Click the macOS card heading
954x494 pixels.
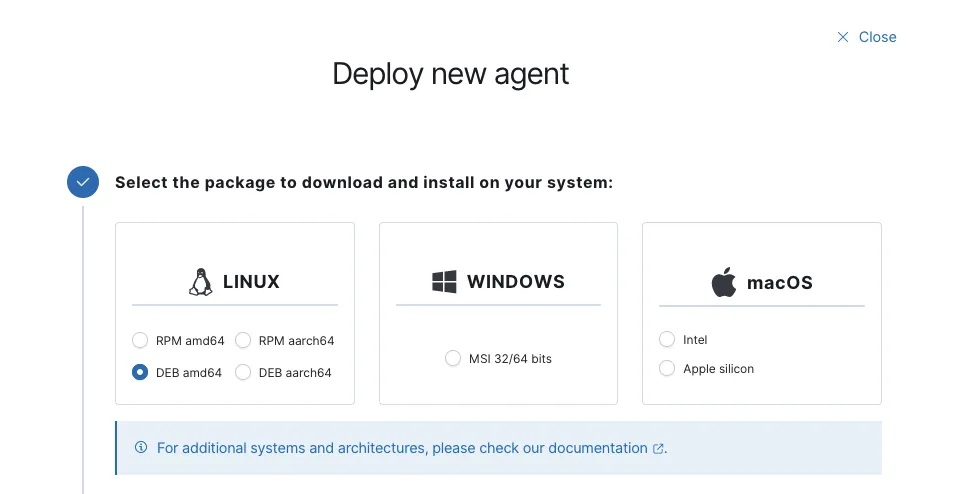[x=780, y=283]
